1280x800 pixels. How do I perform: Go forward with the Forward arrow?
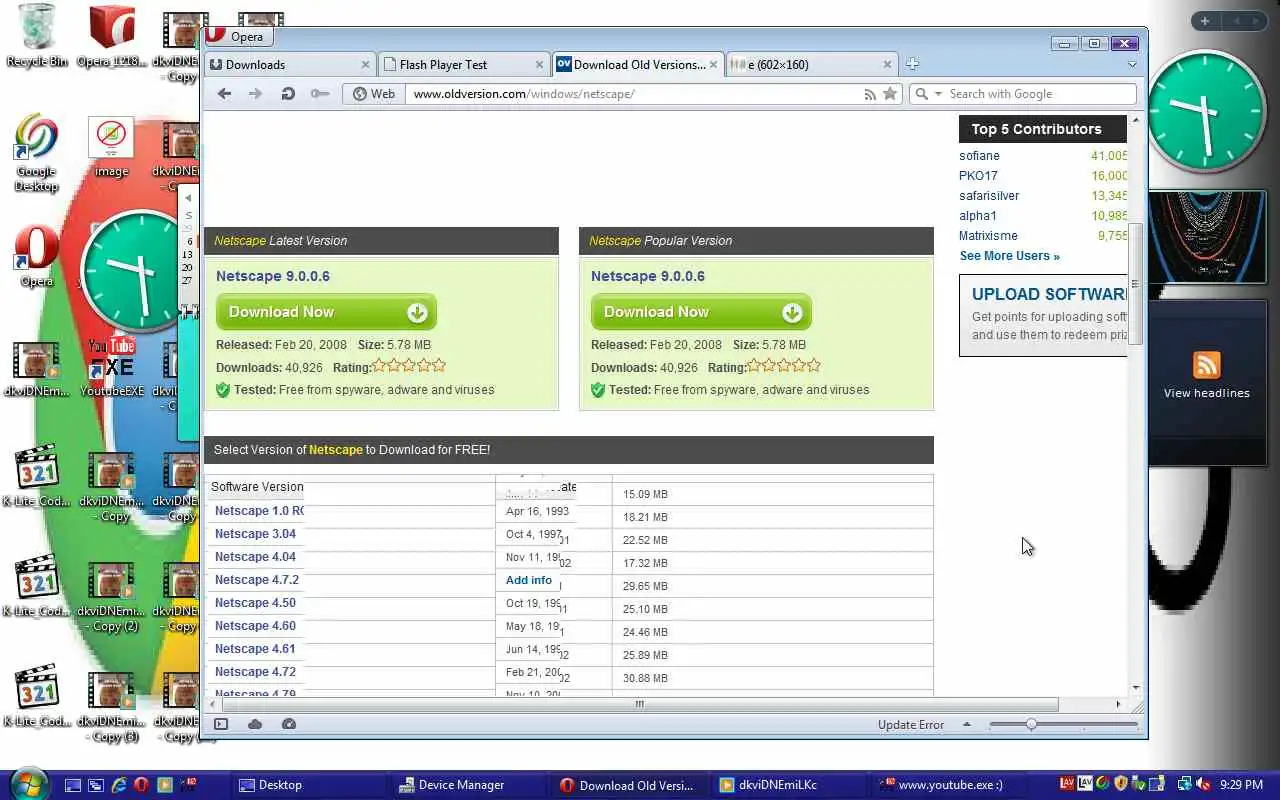[256, 94]
